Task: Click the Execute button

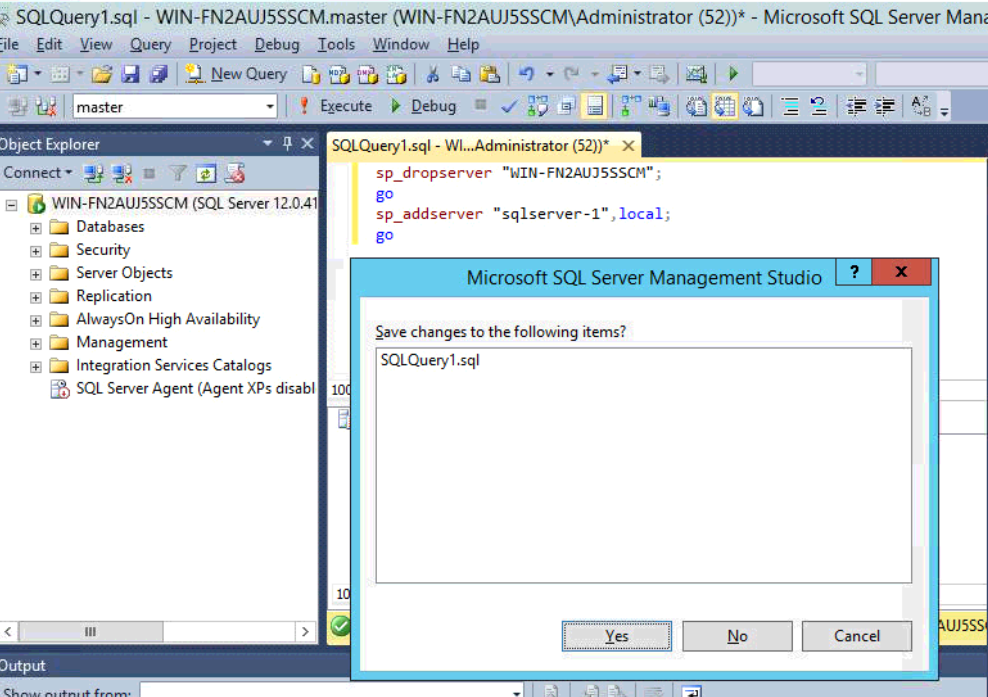Action: click(335, 106)
